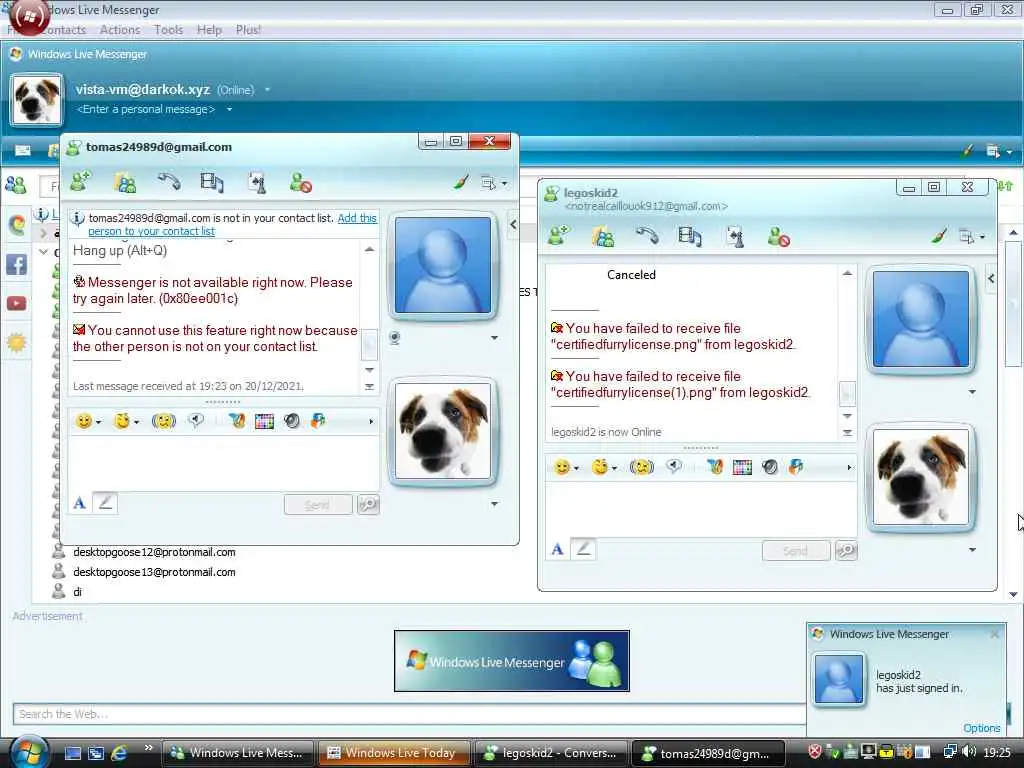The image size is (1024, 768).
Task: Click Send button in tomas24989d window
Action: (318, 505)
